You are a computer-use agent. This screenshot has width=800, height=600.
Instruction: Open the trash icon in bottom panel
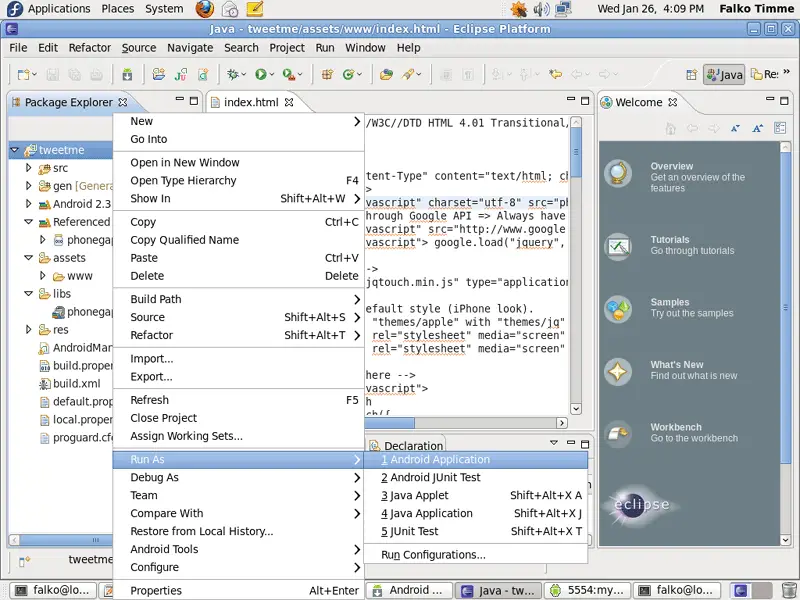pyautogui.click(x=789, y=590)
